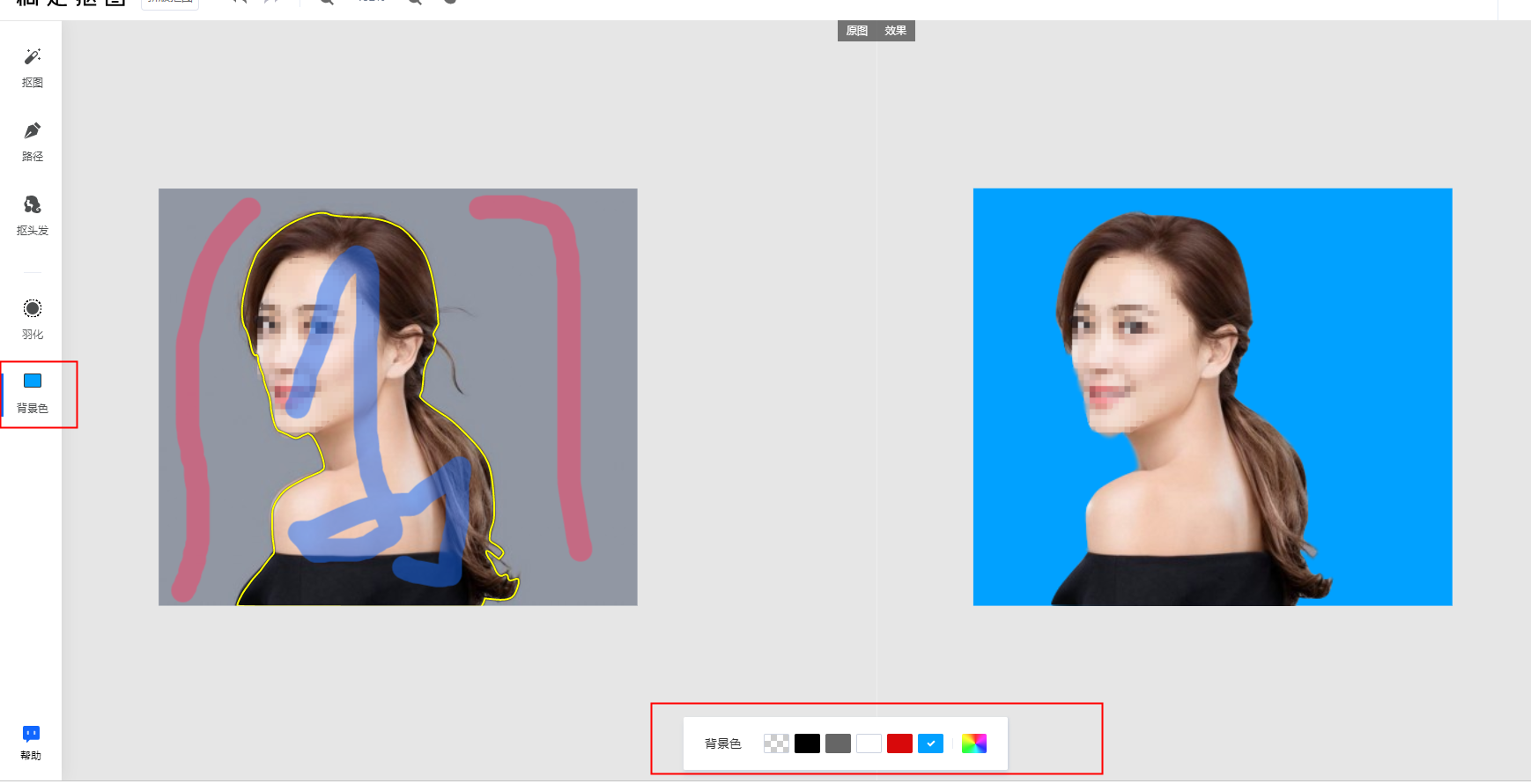1531x784 pixels.
Task: Switch to the 效果 tab
Action: (896, 31)
